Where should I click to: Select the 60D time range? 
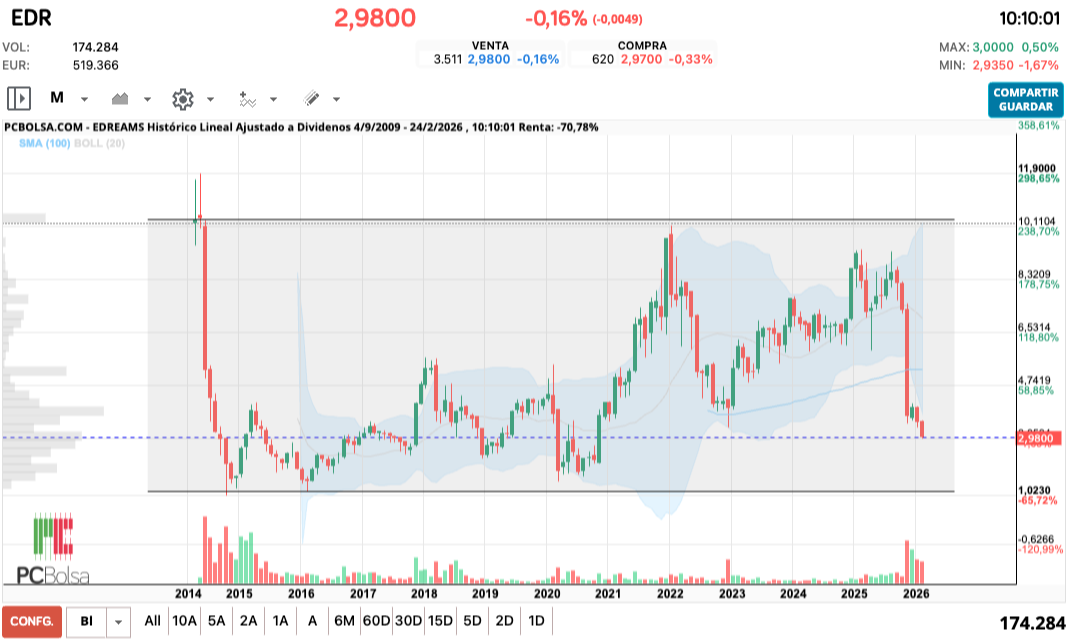376,621
